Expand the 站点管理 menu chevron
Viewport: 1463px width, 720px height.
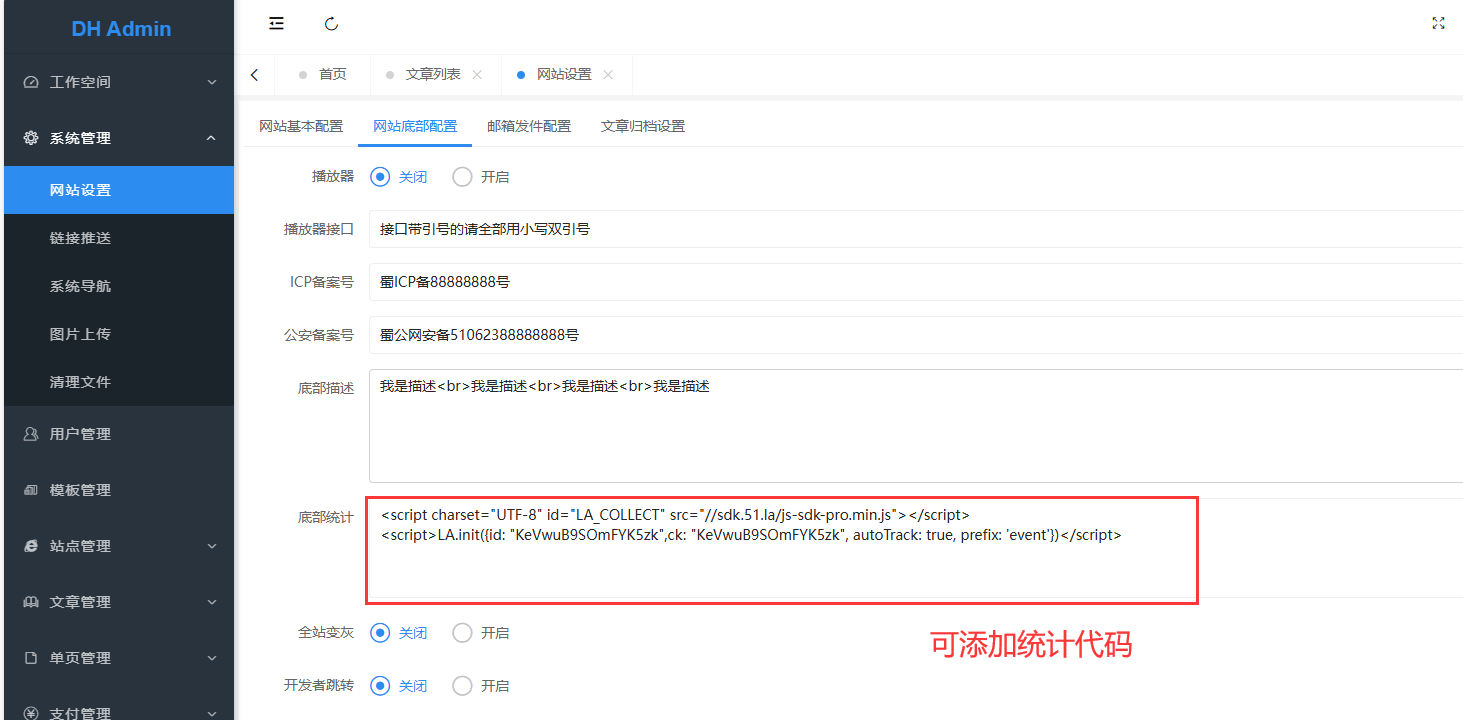[211, 546]
